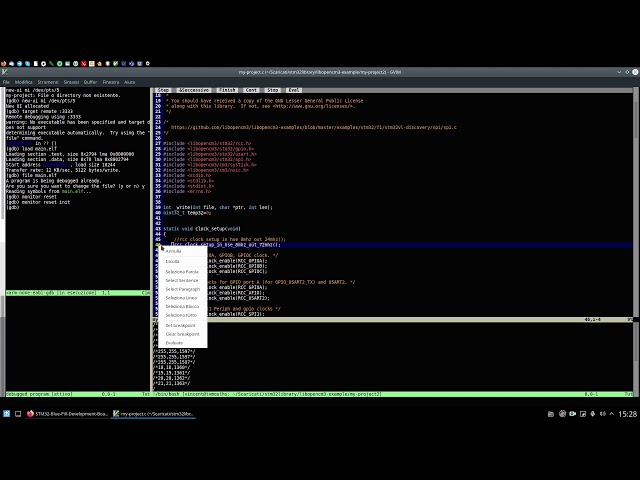Choose Select Sentence in context menu

pos(182,280)
